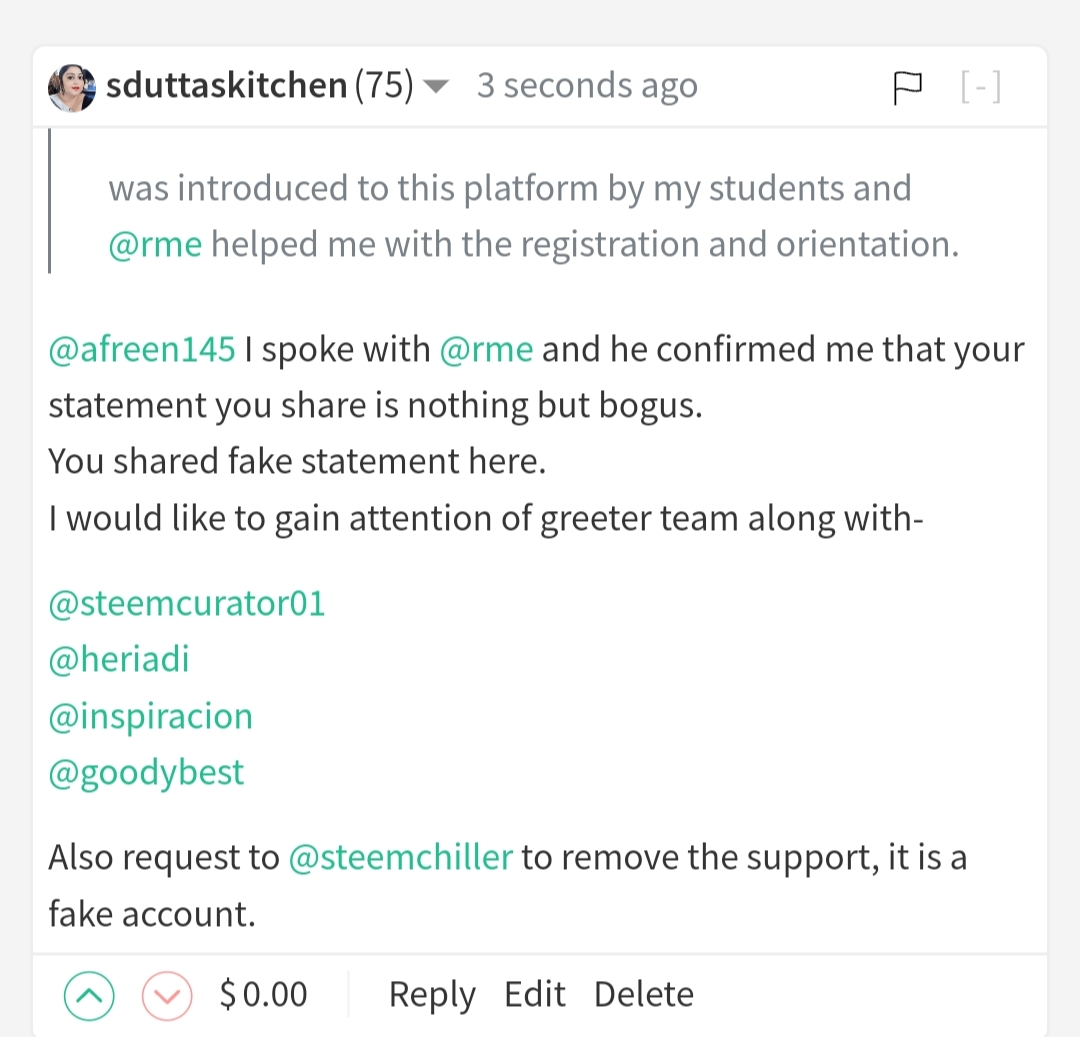Reply to this comment
The image size is (1080, 1037).
click(x=432, y=995)
